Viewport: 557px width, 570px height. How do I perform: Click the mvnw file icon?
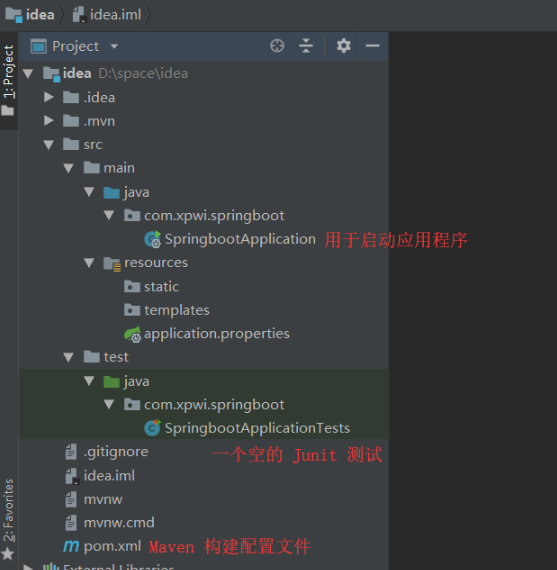71,499
